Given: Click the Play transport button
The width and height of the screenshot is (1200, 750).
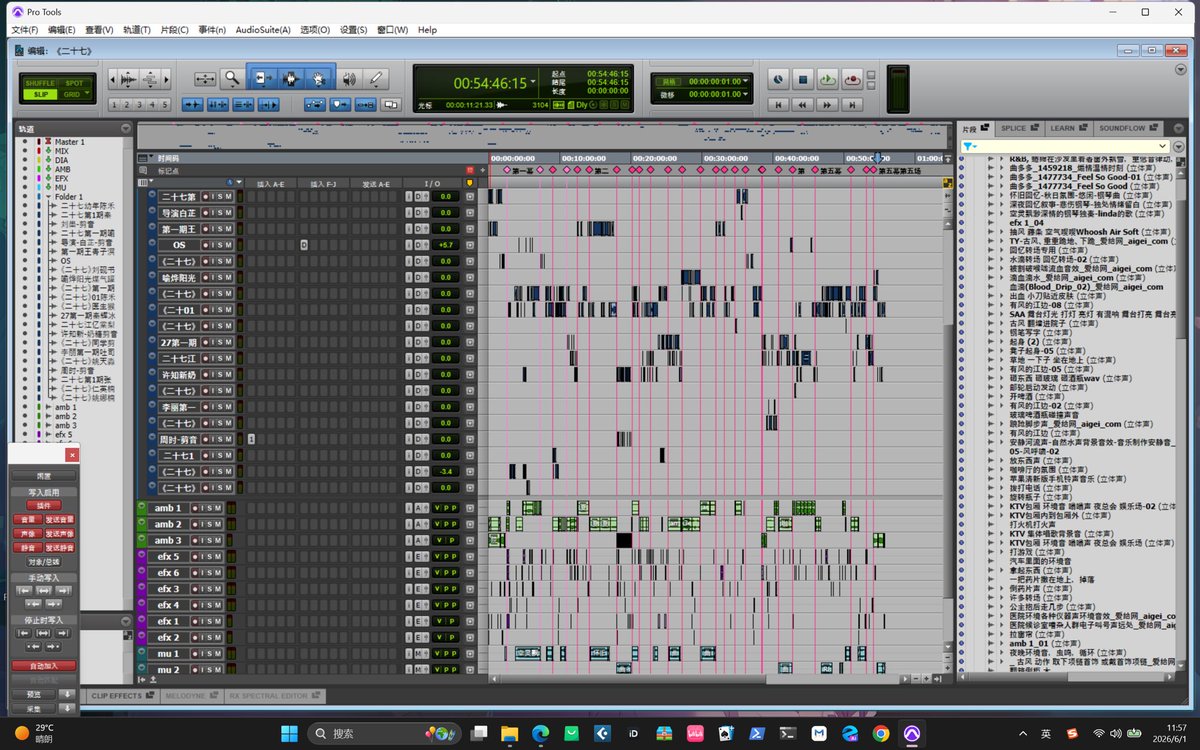Looking at the screenshot, I should click(x=827, y=78).
